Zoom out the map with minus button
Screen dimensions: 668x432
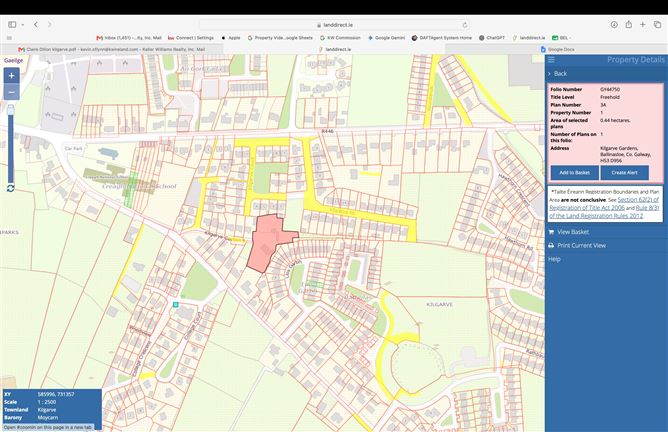coord(12,92)
